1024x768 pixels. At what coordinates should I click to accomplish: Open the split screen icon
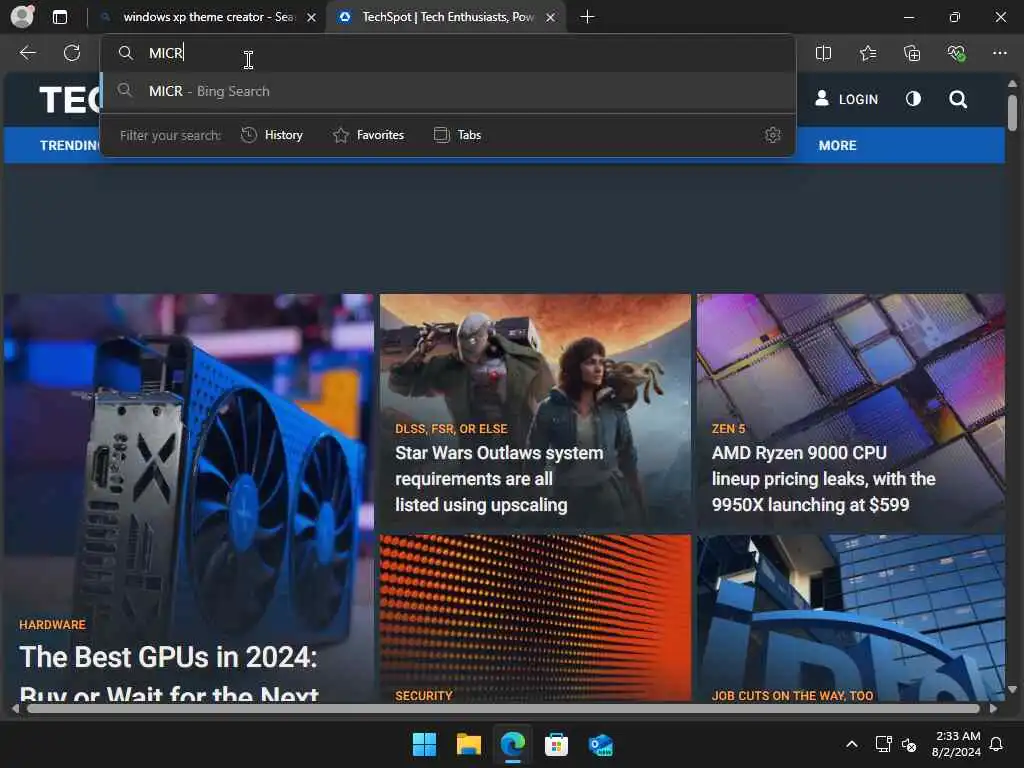click(x=824, y=53)
